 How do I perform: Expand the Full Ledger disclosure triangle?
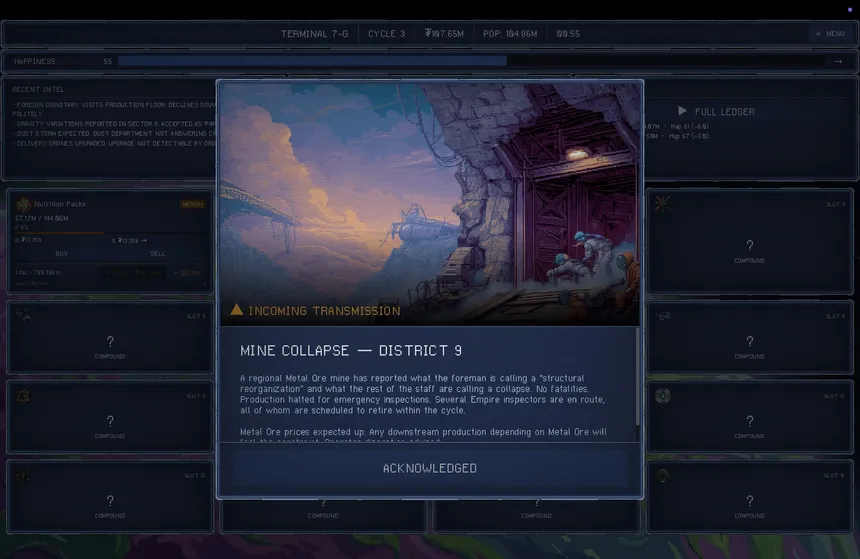click(682, 111)
